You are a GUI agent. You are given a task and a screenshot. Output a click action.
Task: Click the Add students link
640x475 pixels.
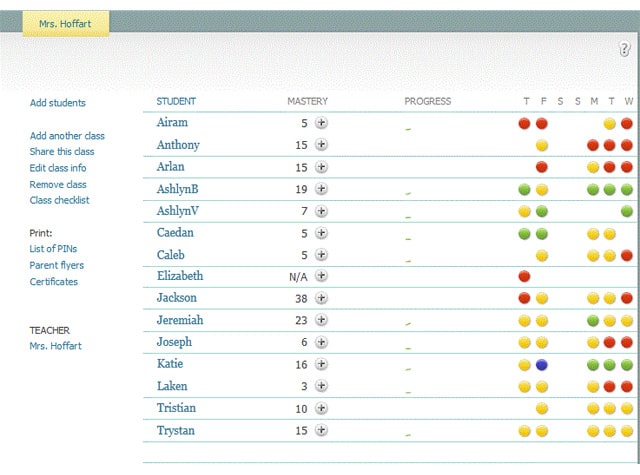(58, 103)
